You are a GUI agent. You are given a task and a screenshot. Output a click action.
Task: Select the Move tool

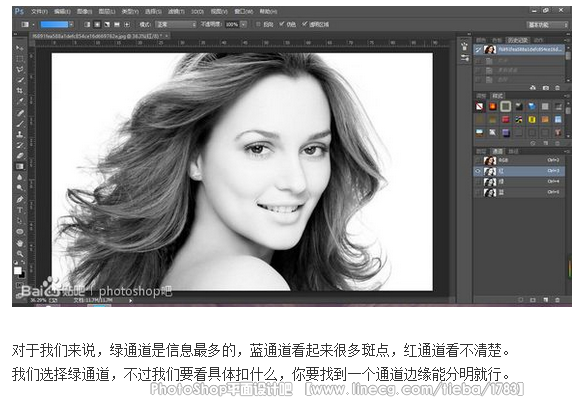pyautogui.click(x=19, y=48)
